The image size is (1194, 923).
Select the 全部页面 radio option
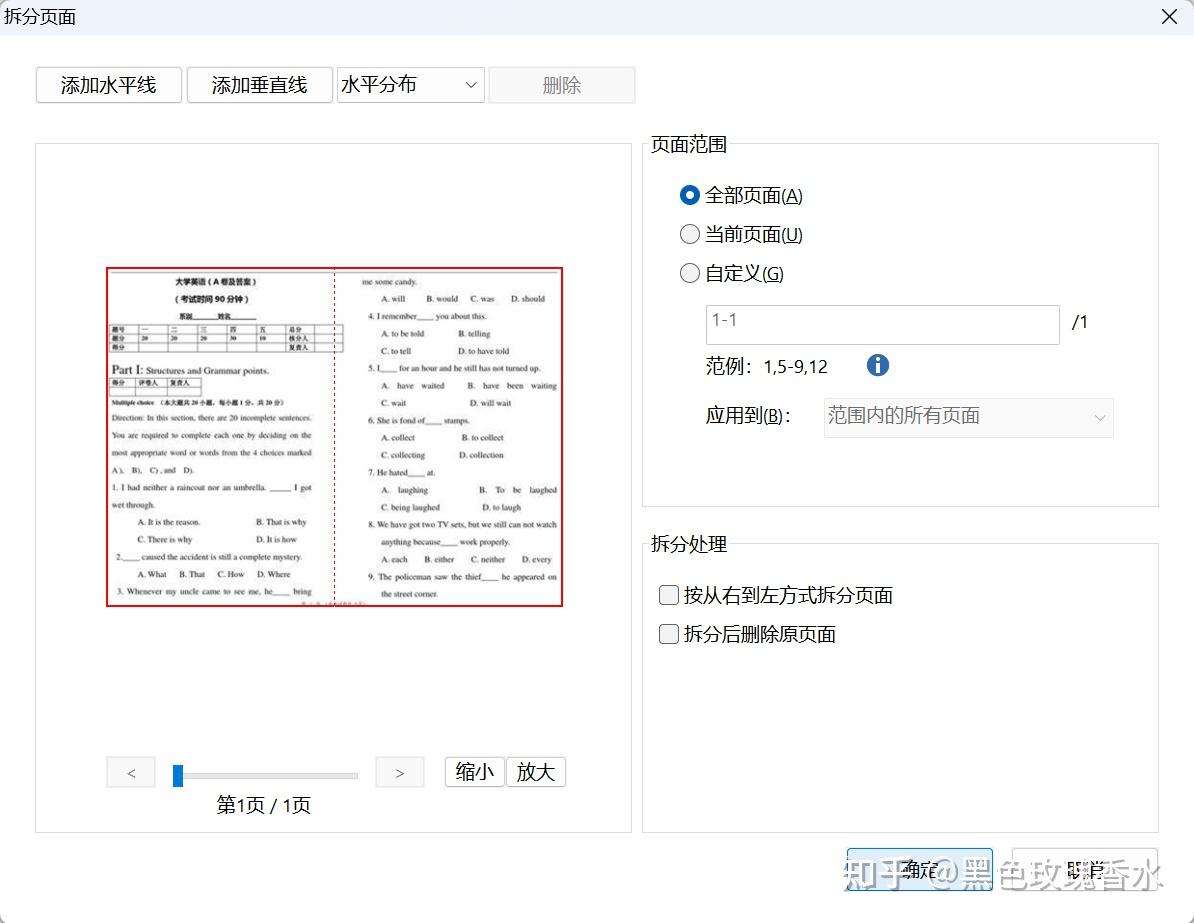point(689,195)
